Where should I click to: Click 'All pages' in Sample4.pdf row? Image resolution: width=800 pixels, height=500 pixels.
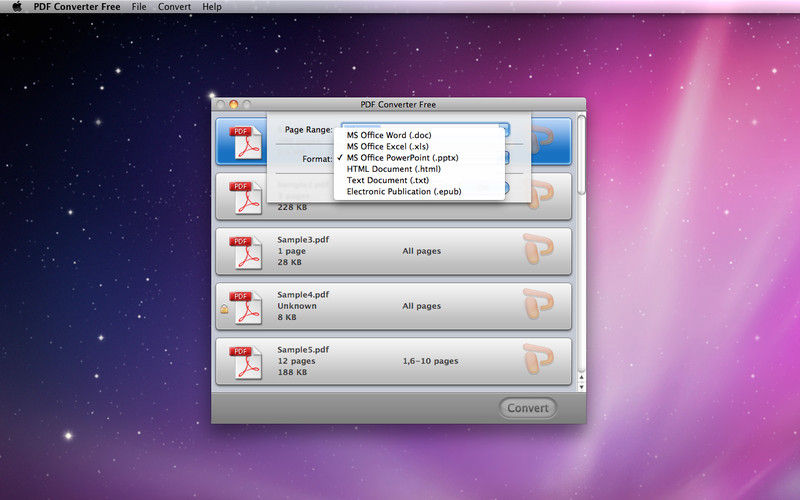tap(421, 306)
